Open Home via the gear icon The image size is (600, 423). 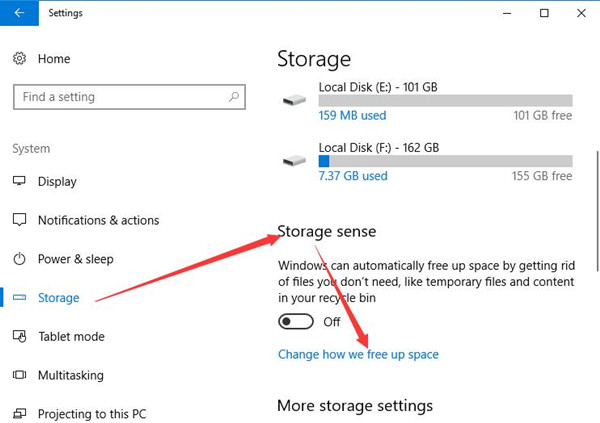point(20,59)
